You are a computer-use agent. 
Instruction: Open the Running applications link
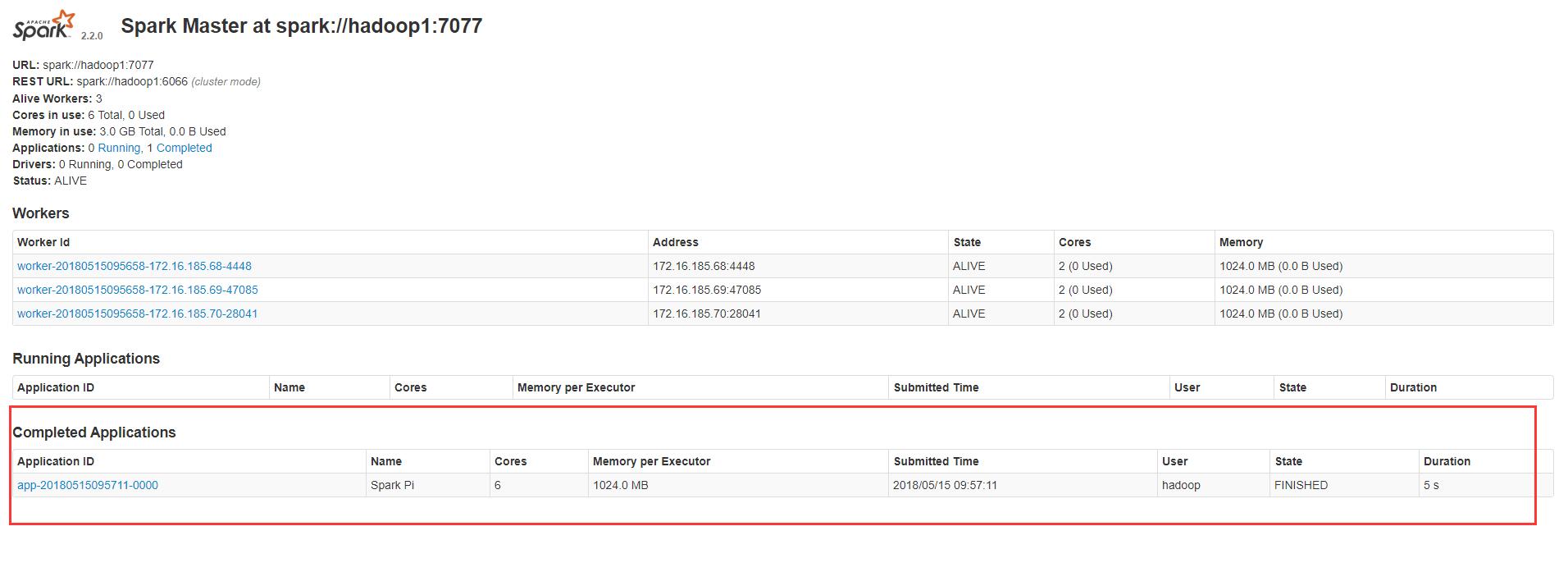pos(119,148)
